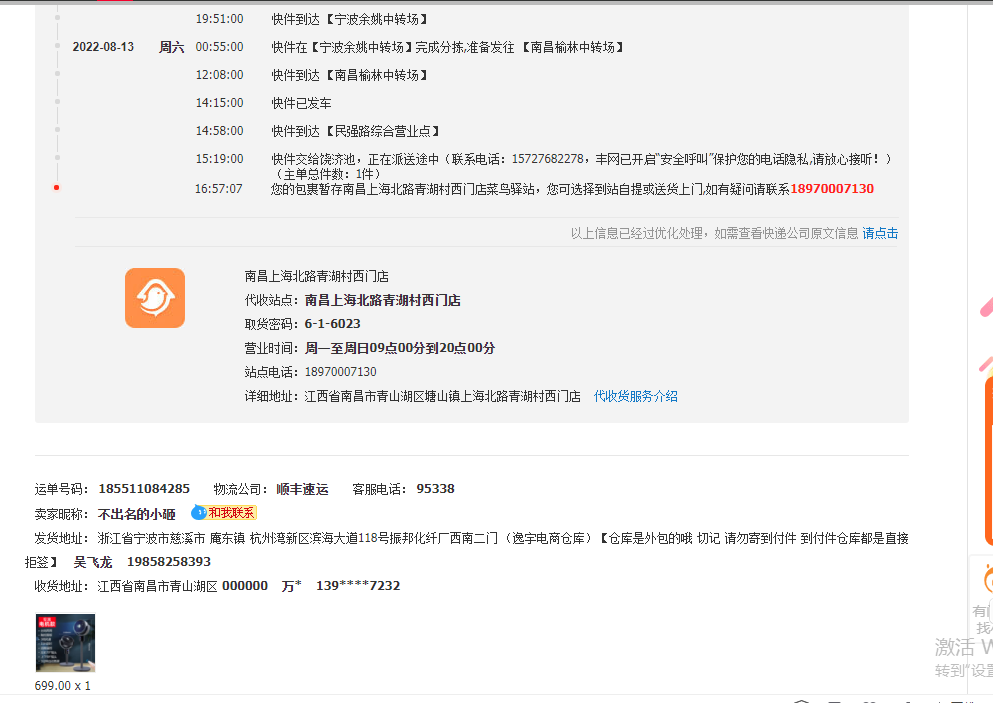Image resolution: width=993 pixels, height=703 pixels.
Task: Click the 16:57:07 timestamp
Action: tap(218, 189)
